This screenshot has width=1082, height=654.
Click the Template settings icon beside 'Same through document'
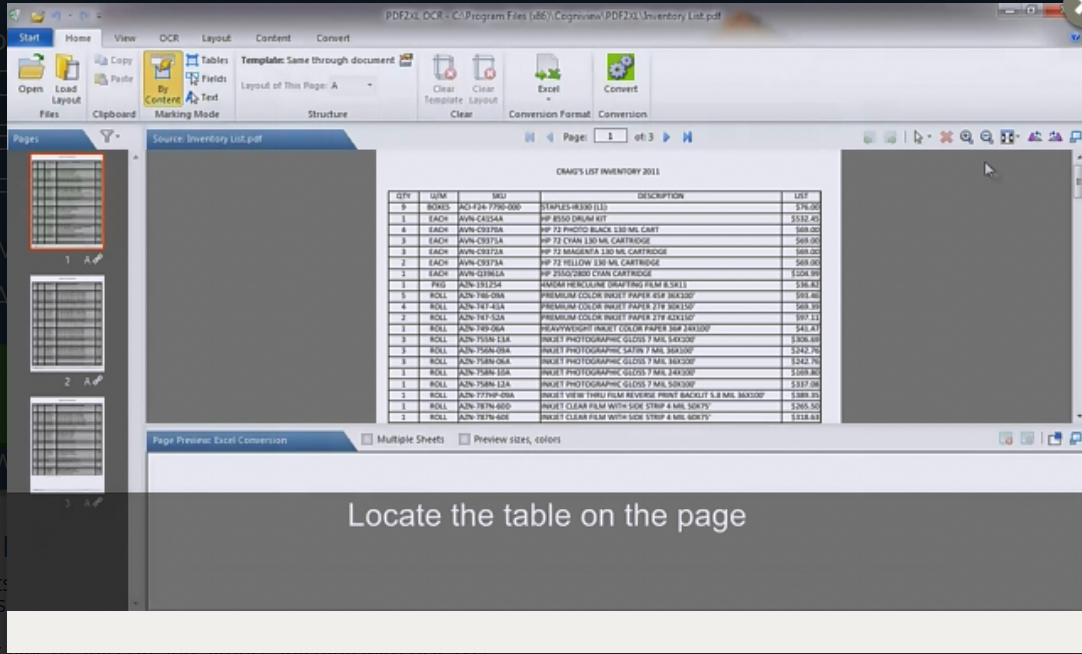406,60
